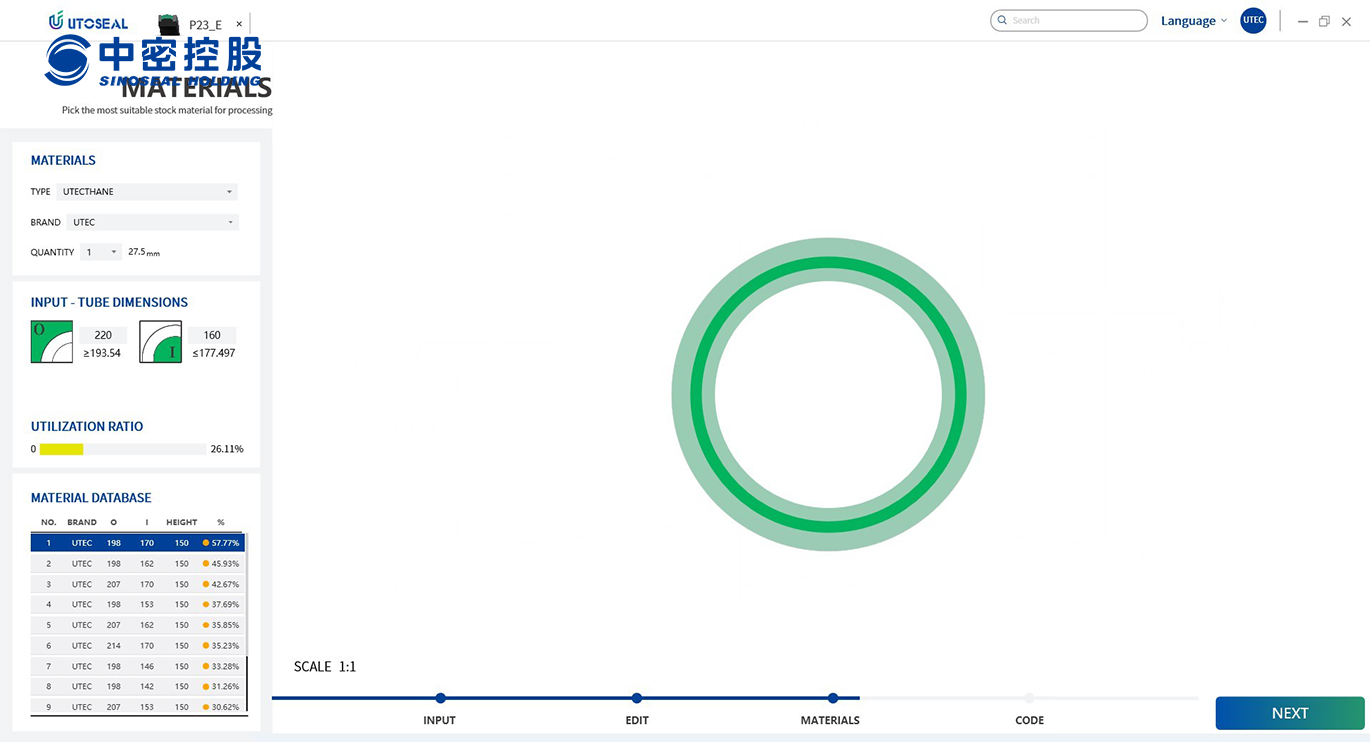1370x742 pixels.
Task: Click the utilization ratio bar
Action: click(x=122, y=449)
